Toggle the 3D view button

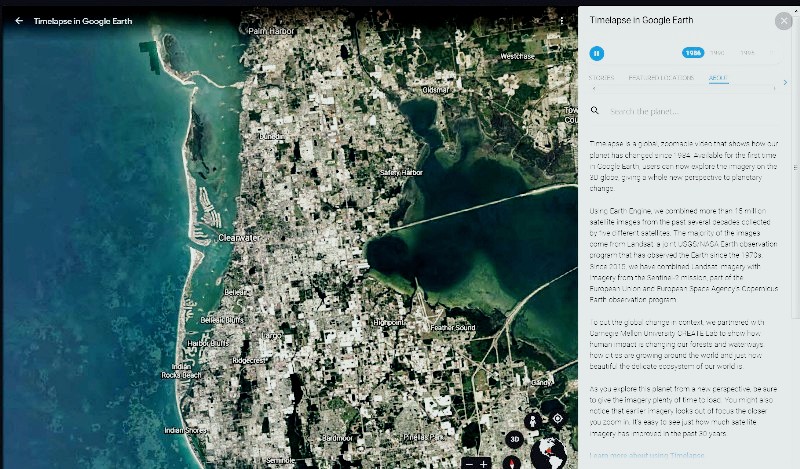click(514, 439)
